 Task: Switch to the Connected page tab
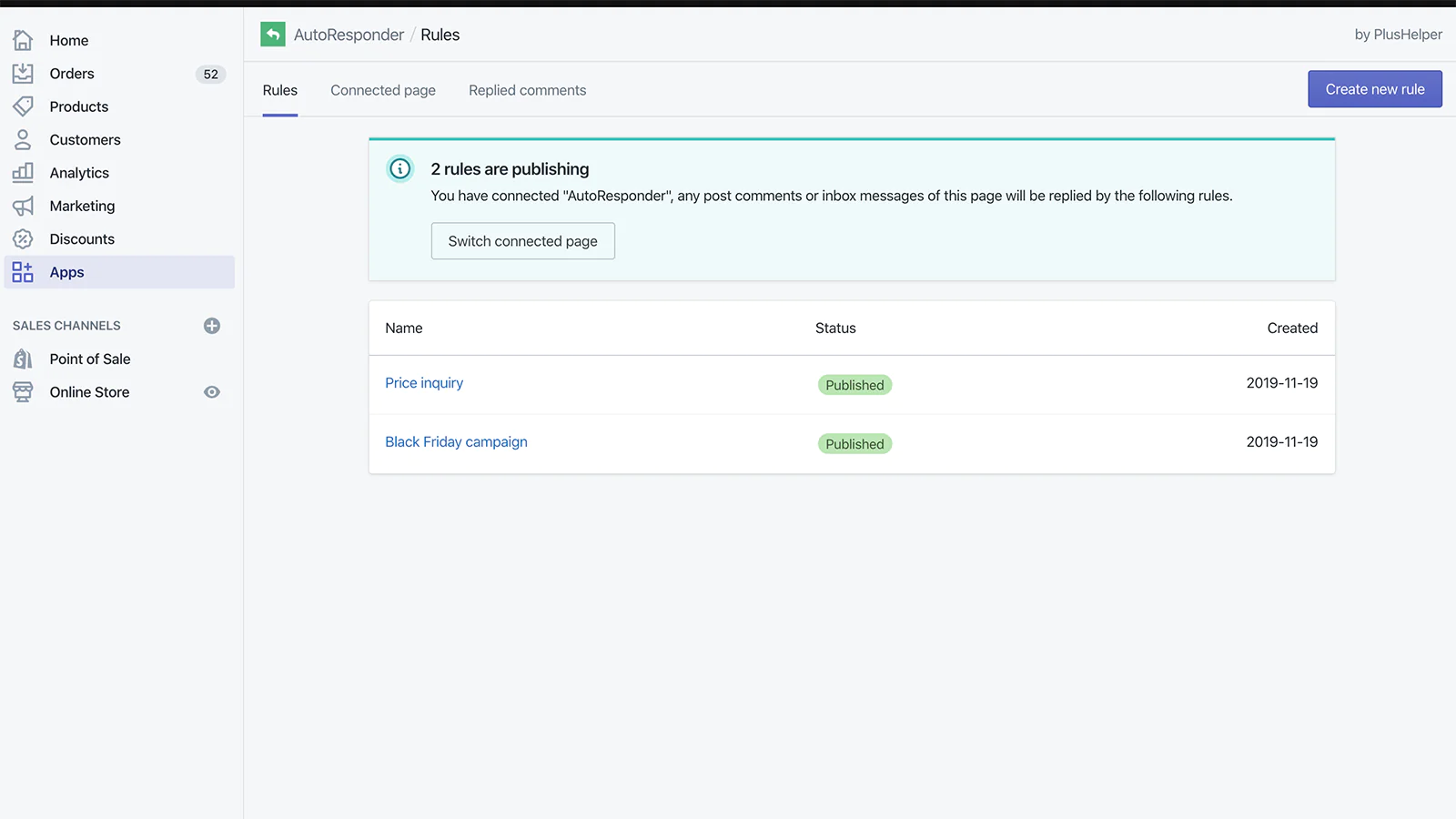(382, 90)
